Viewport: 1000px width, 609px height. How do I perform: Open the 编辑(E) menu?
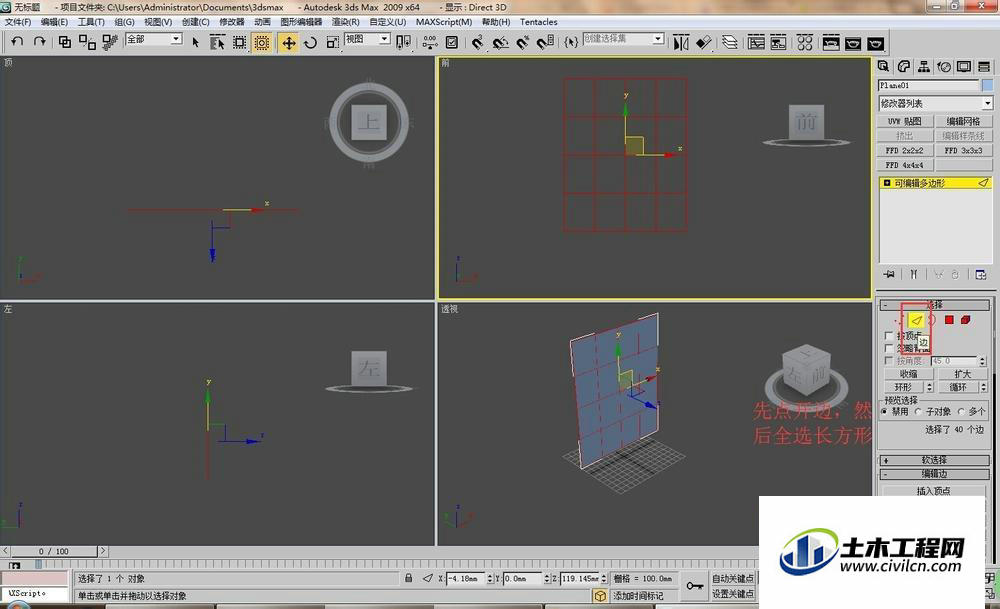click(54, 22)
